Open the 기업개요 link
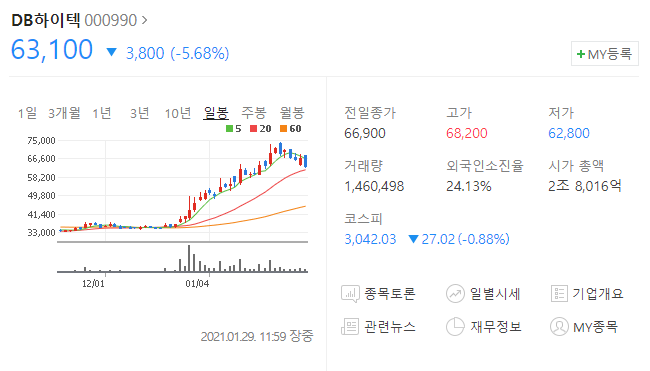Screen dimensions: 650x371 coord(598,294)
